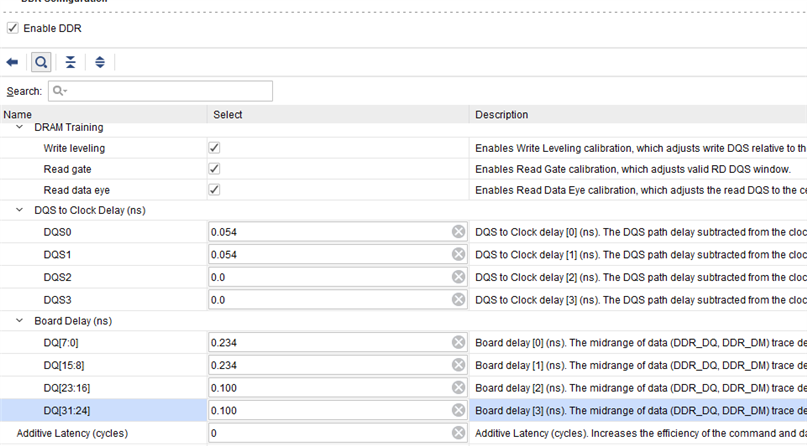Image resolution: width=807 pixels, height=446 pixels.
Task: Click the expand all toolbar icon
Action: [x=100, y=62]
